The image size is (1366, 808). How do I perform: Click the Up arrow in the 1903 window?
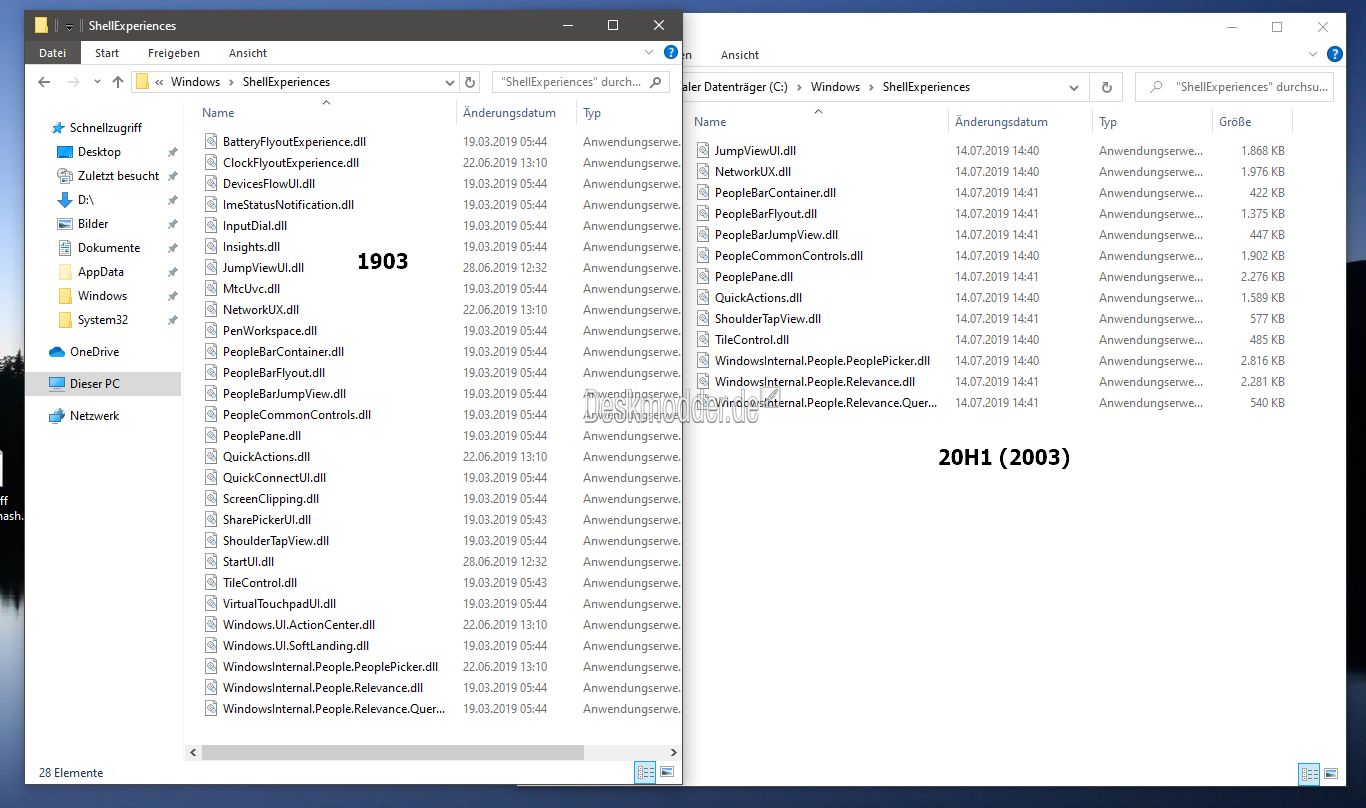(x=118, y=82)
